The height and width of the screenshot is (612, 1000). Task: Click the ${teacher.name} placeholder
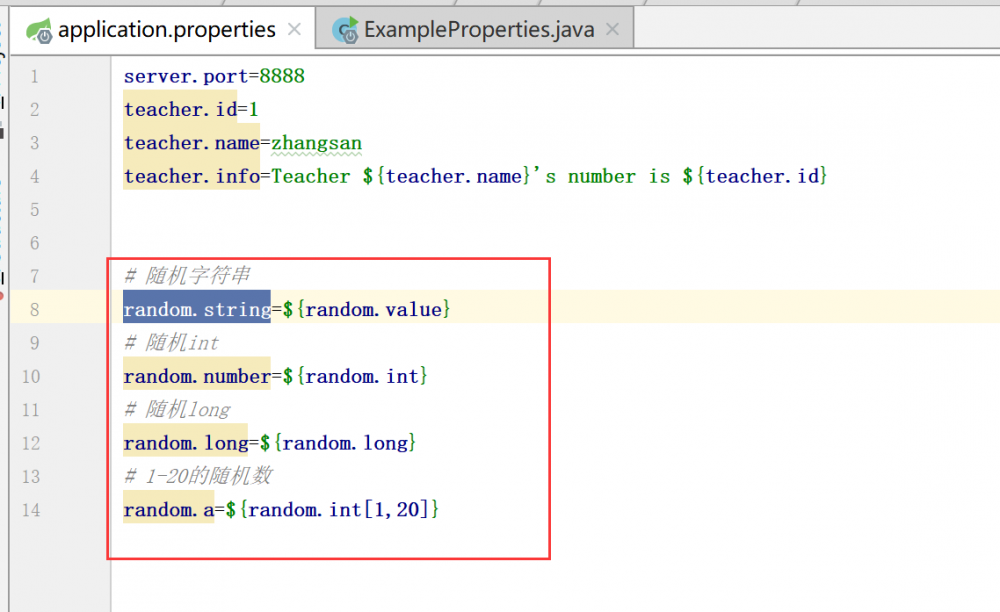[x=446, y=176]
